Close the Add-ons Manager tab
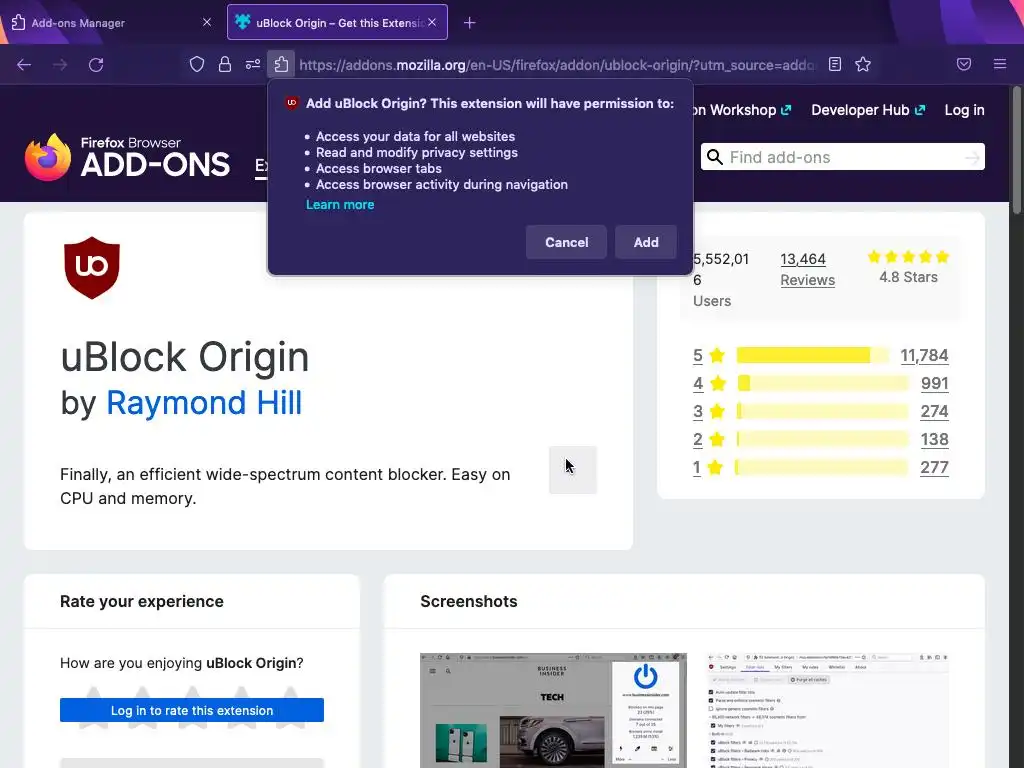The height and width of the screenshot is (768, 1024). (x=207, y=22)
